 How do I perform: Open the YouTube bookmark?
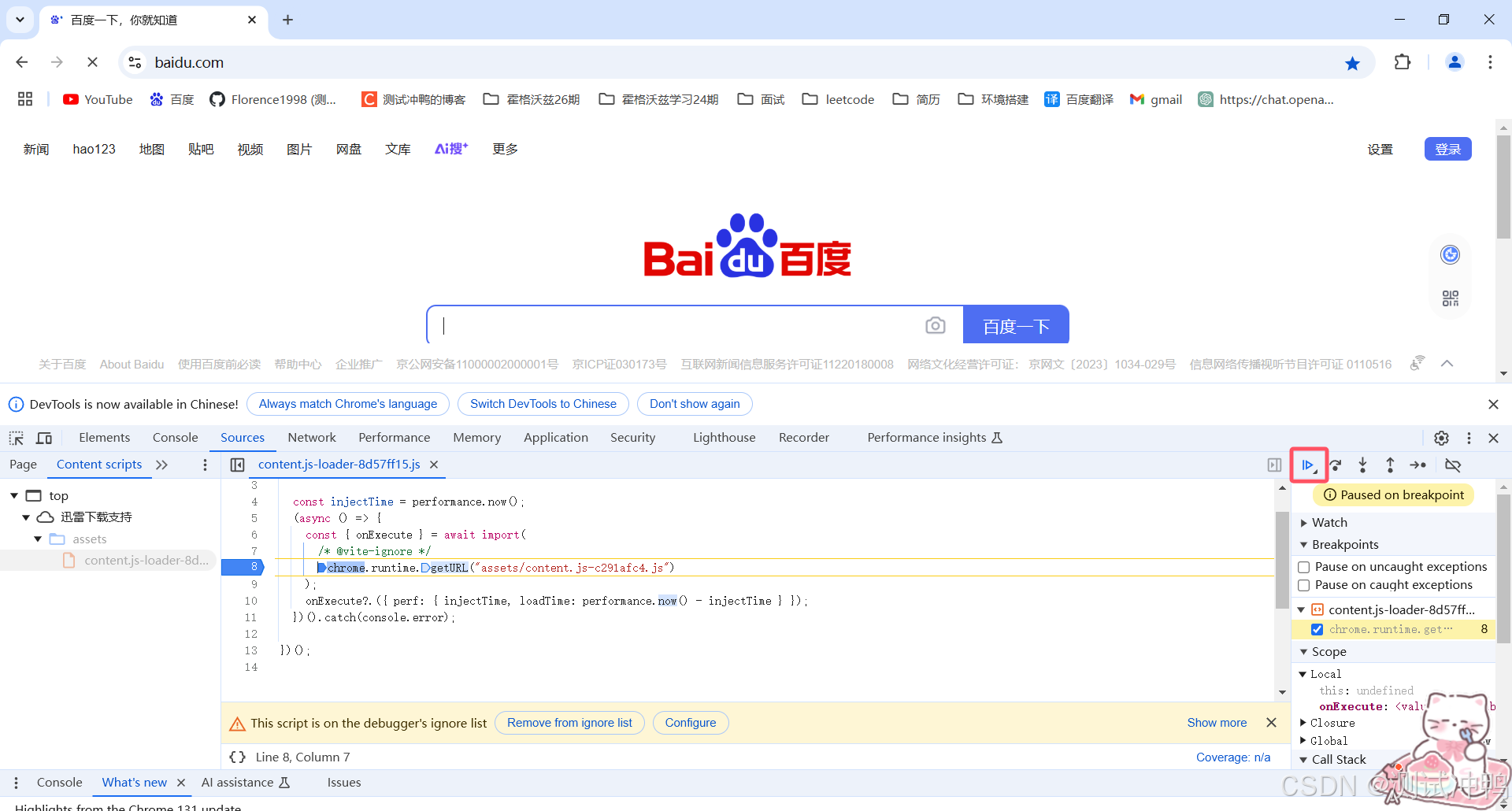click(98, 99)
